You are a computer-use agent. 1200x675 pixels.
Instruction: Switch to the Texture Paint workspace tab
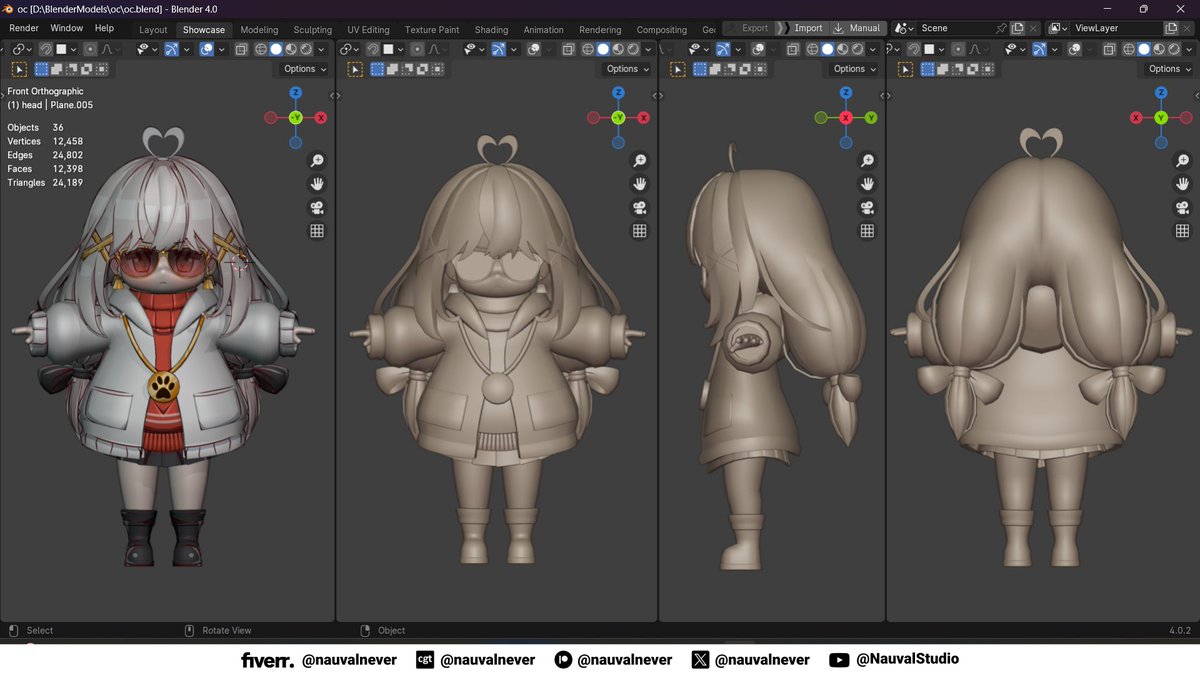[x=432, y=30]
